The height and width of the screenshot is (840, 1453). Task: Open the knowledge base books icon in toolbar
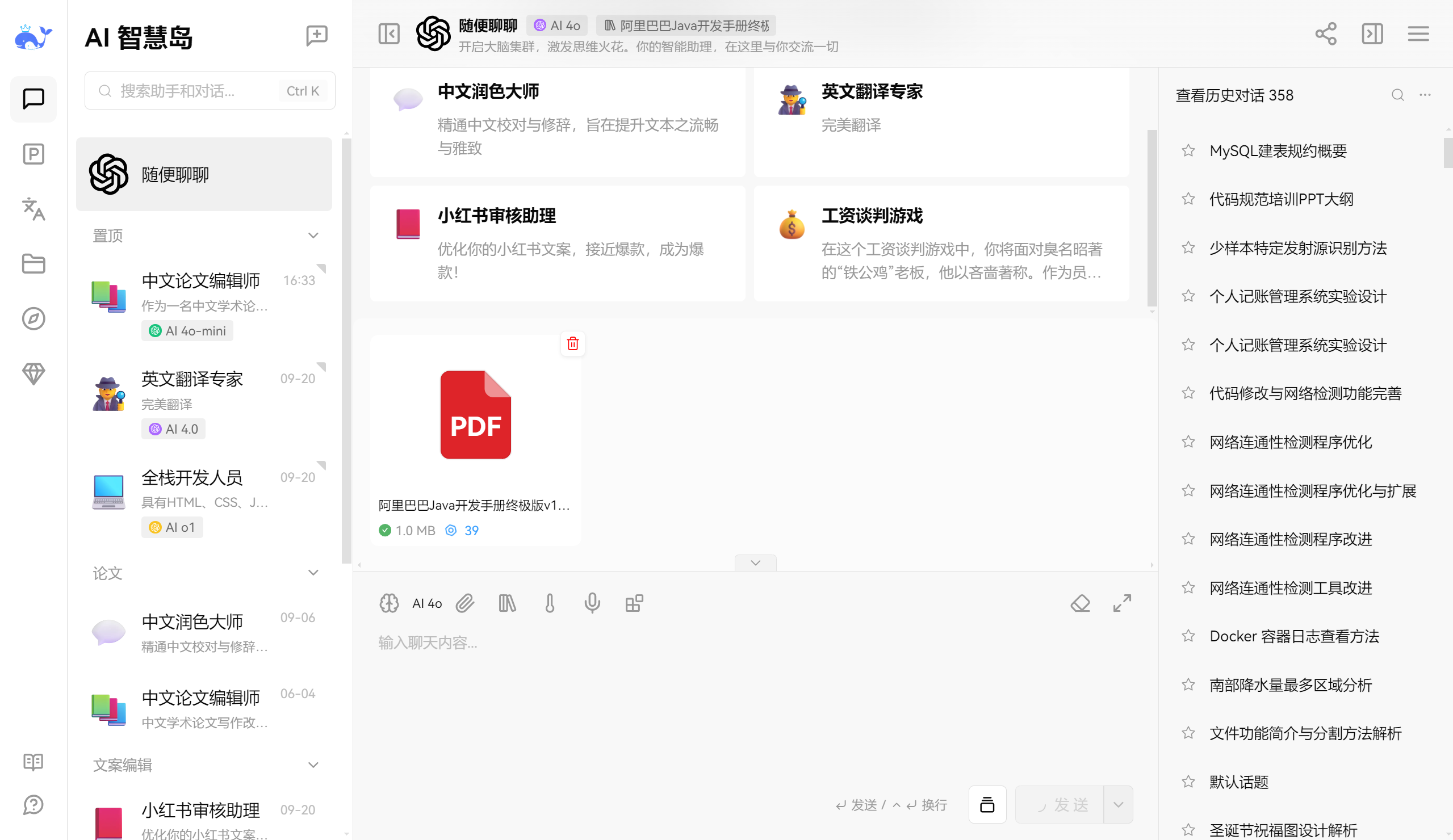(x=507, y=604)
